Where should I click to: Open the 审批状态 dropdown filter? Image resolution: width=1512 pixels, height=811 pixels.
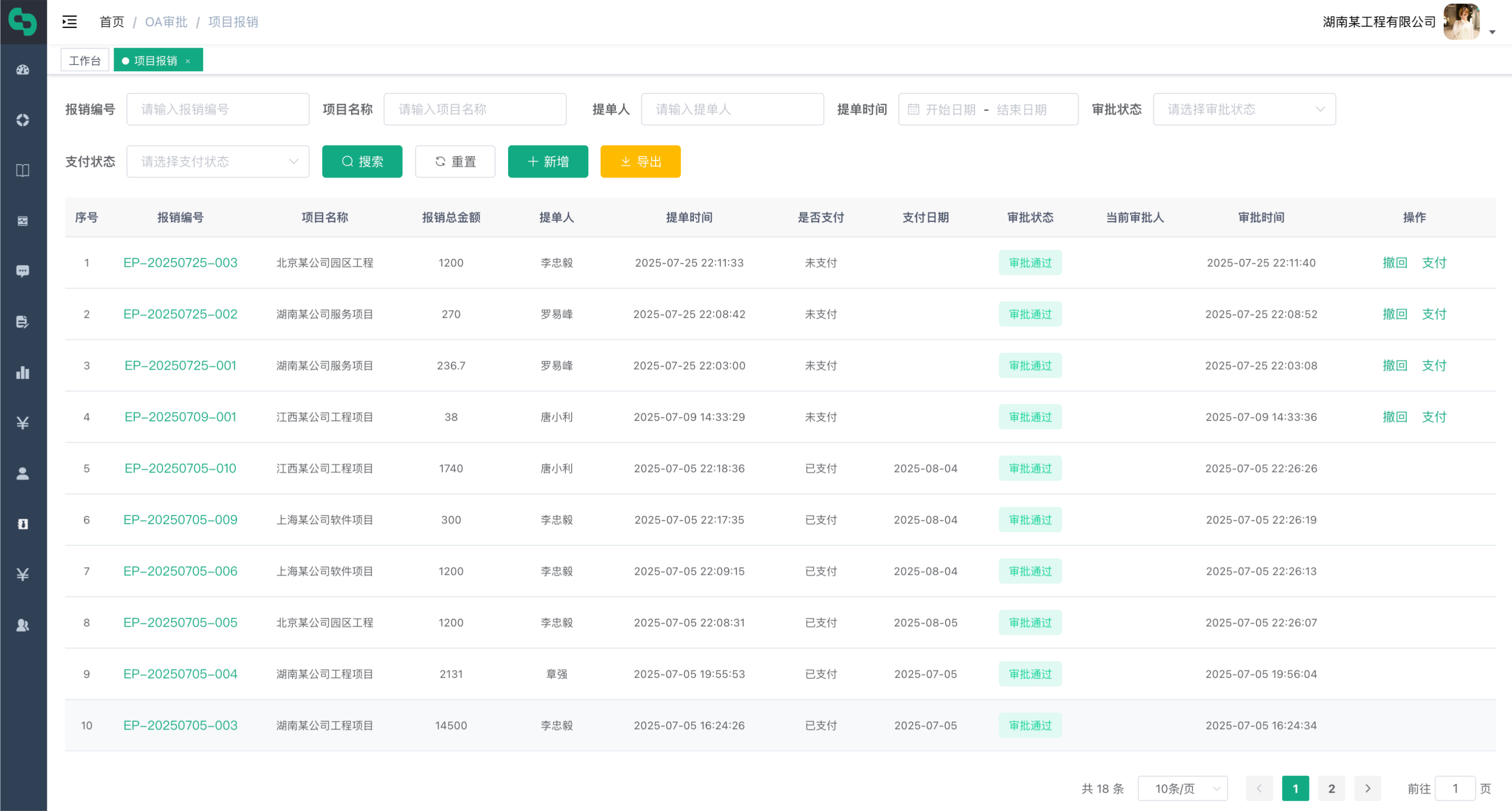(1244, 109)
